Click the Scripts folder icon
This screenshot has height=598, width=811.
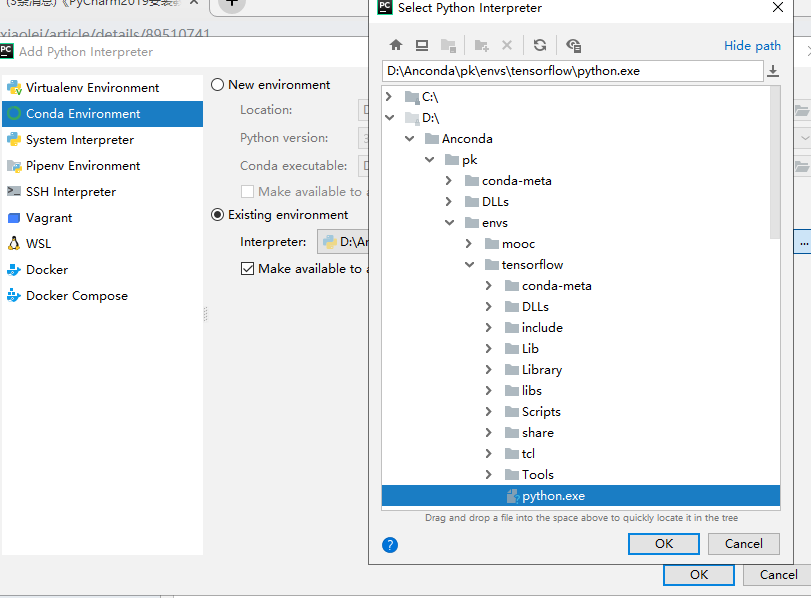point(512,412)
